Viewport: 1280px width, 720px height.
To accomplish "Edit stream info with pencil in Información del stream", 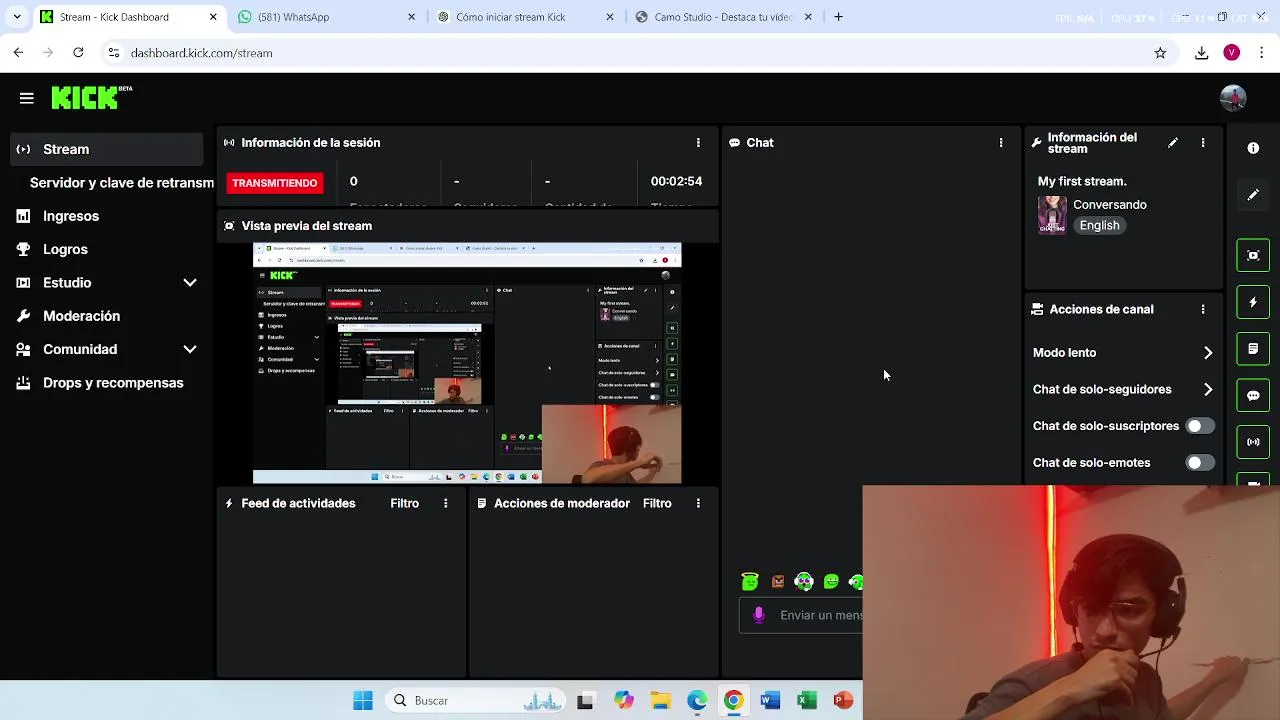I will tap(1173, 143).
